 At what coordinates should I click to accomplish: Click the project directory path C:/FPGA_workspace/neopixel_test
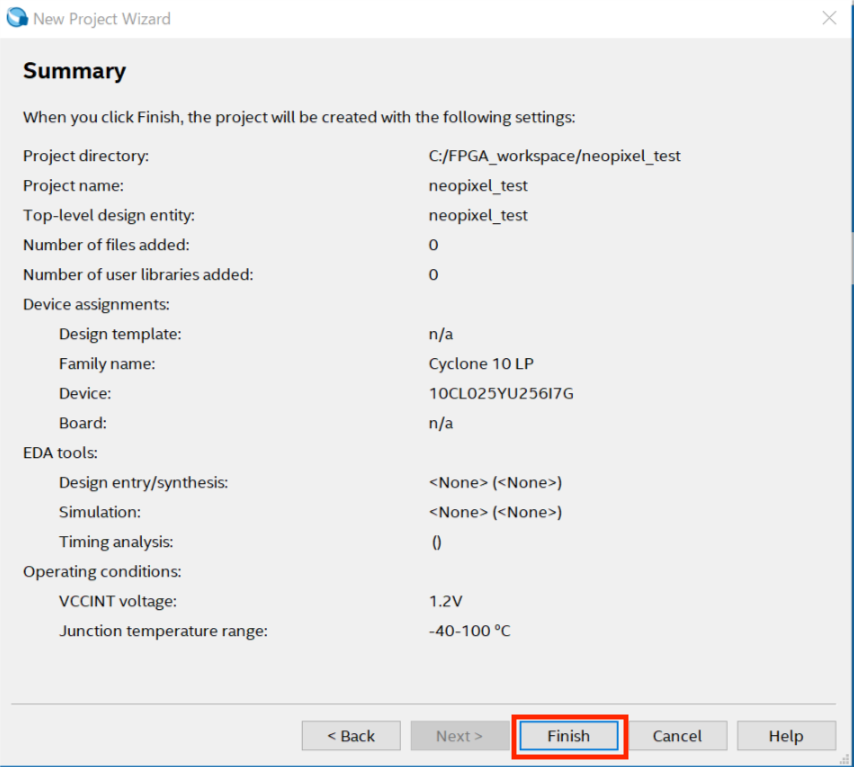pyautogui.click(x=554, y=156)
